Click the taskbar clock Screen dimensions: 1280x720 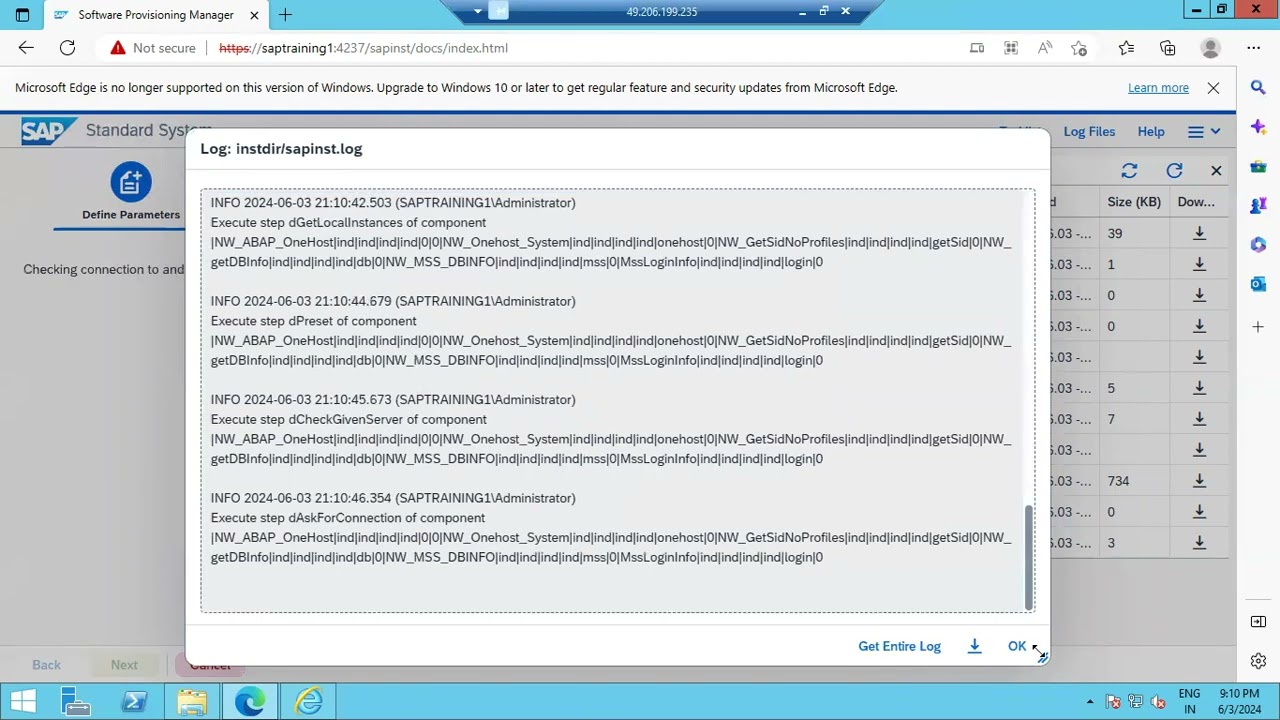click(x=1240, y=701)
